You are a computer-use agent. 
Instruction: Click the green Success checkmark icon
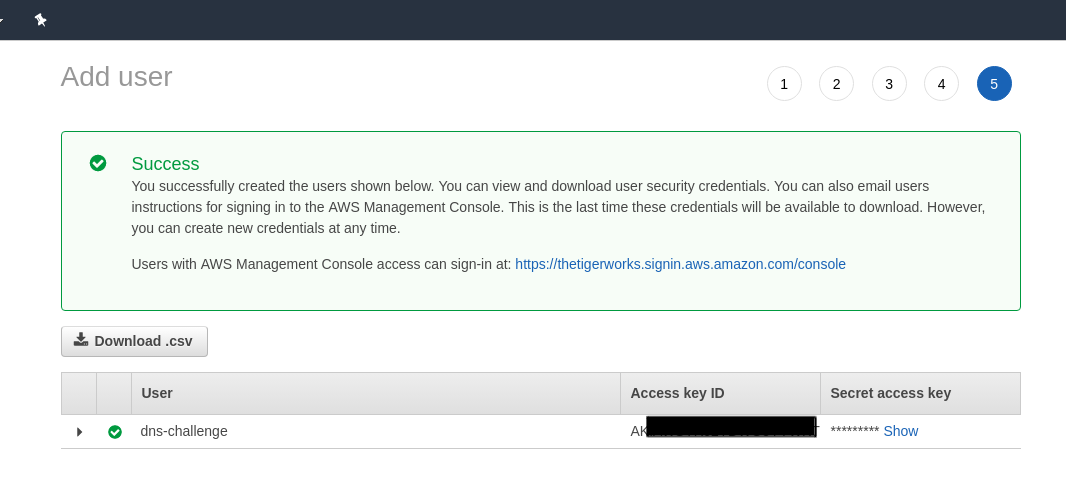point(98,163)
